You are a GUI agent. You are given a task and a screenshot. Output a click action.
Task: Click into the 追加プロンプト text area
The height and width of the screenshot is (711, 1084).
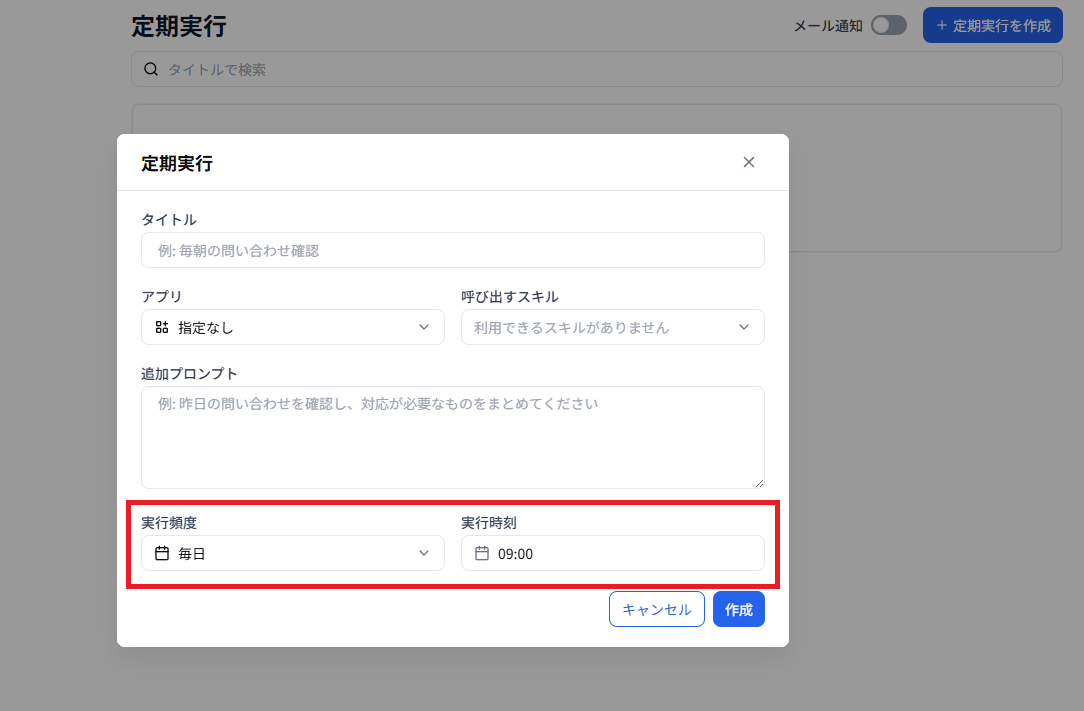(x=453, y=437)
